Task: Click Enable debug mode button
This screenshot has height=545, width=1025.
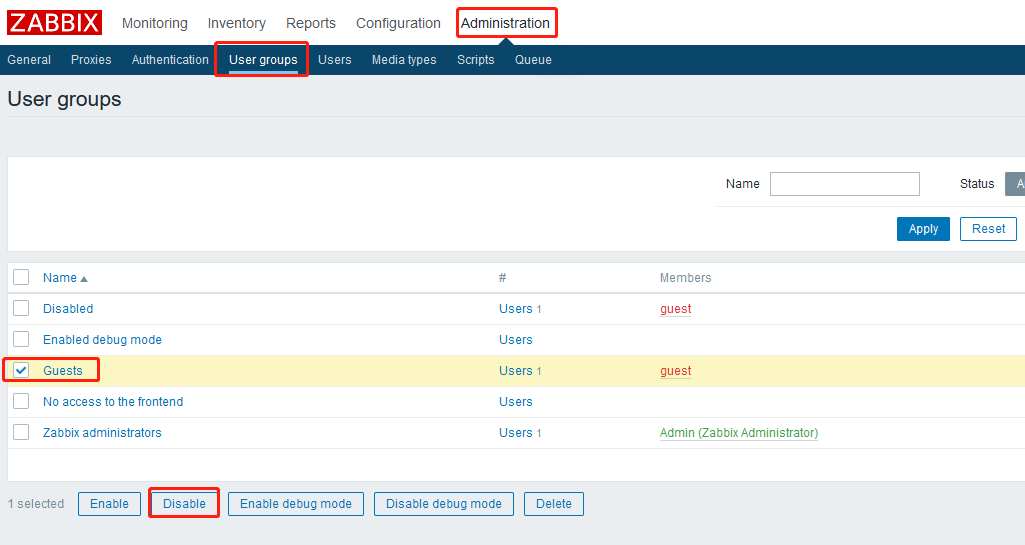Action: click(295, 504)
